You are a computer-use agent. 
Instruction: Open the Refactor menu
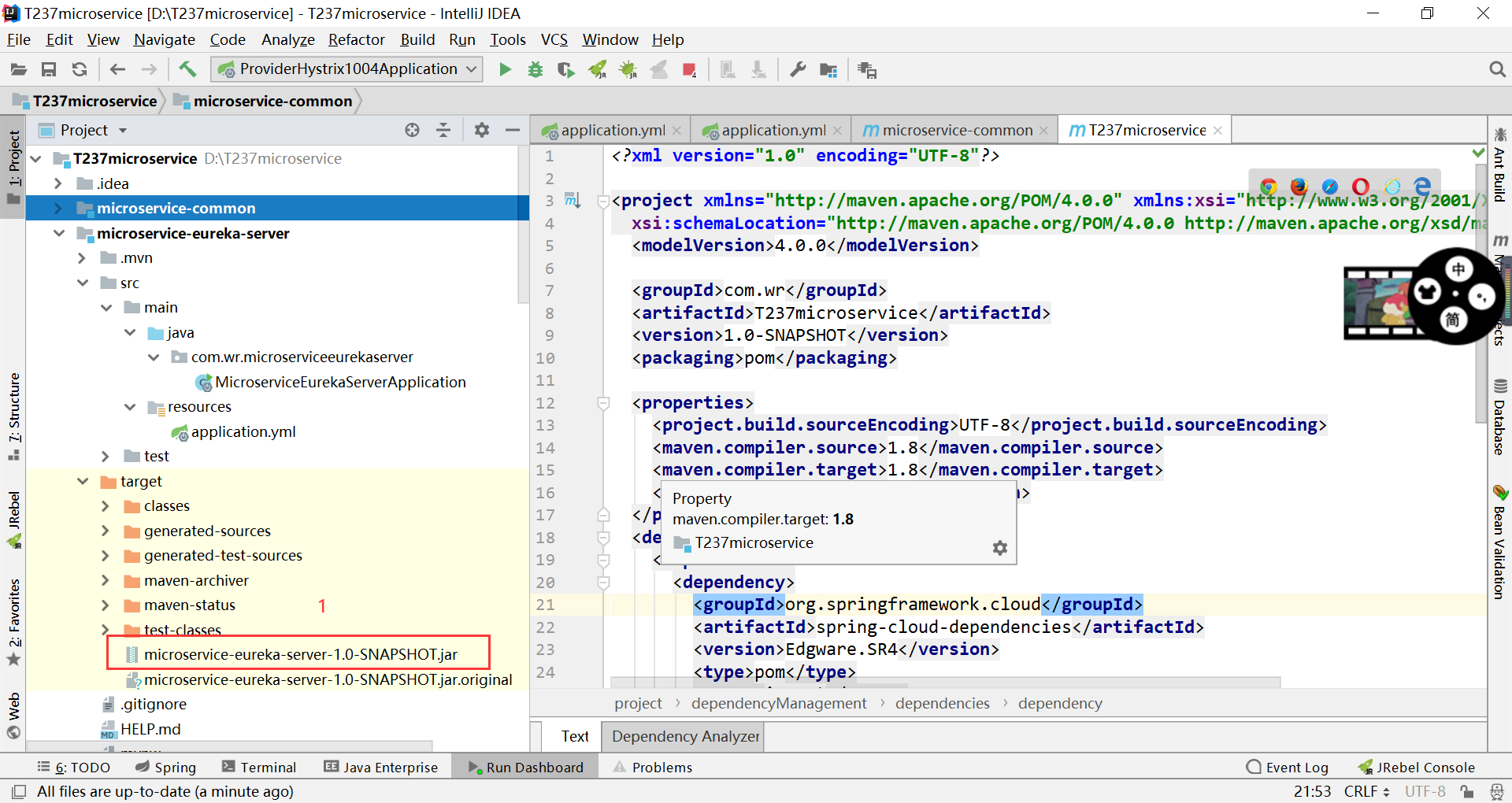pos(357,39)
